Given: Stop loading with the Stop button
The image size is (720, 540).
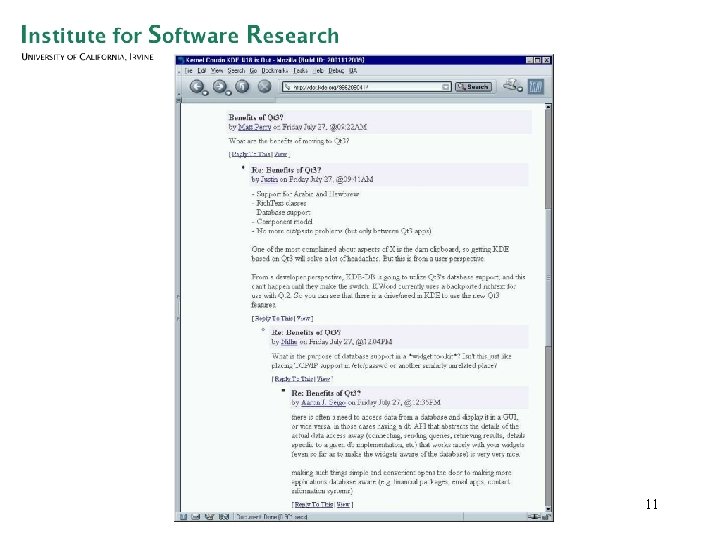Looking at the screenshot, I should click(264, 86).
